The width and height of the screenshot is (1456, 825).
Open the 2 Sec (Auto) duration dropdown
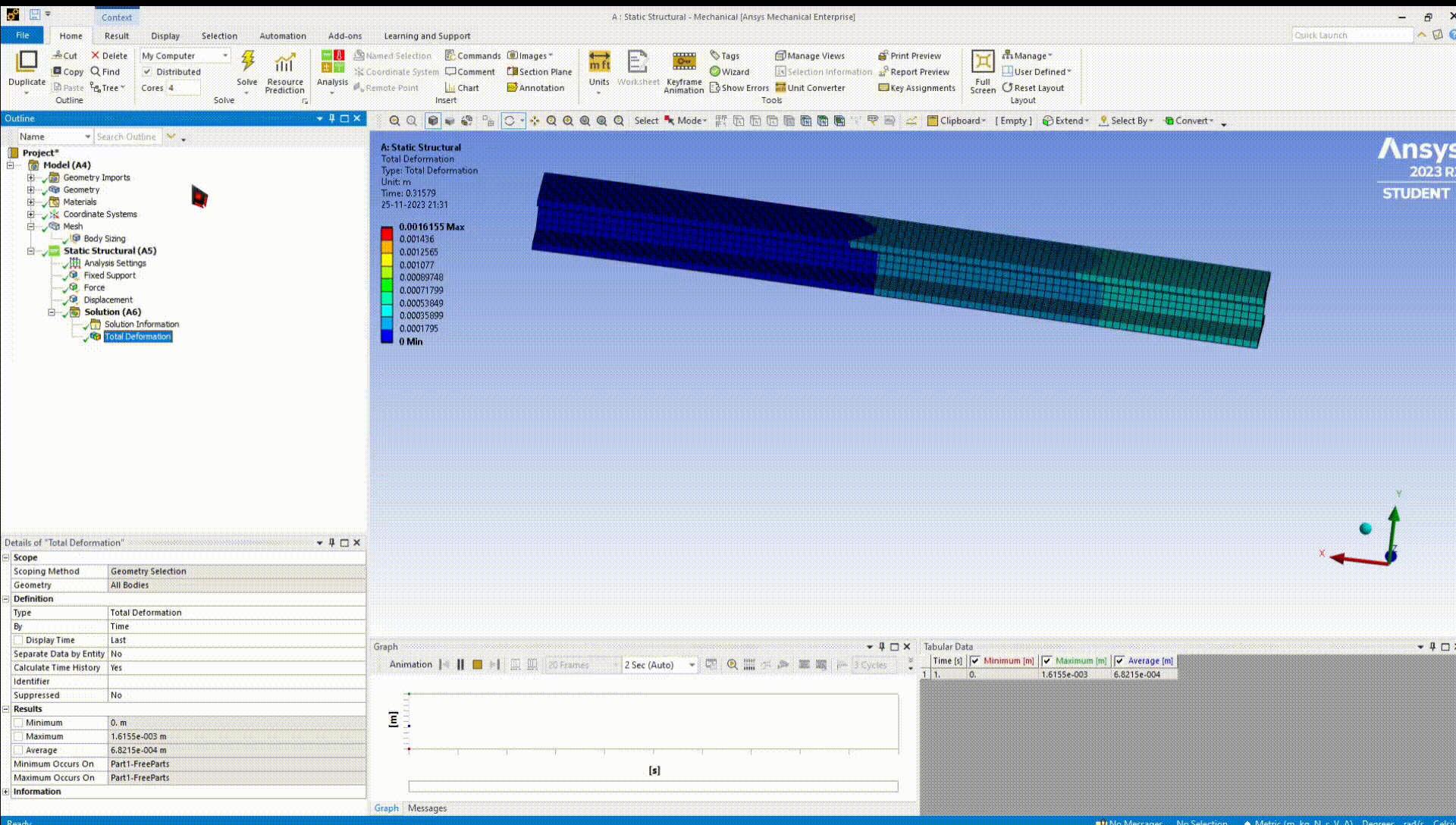click(x=660, y=665)
